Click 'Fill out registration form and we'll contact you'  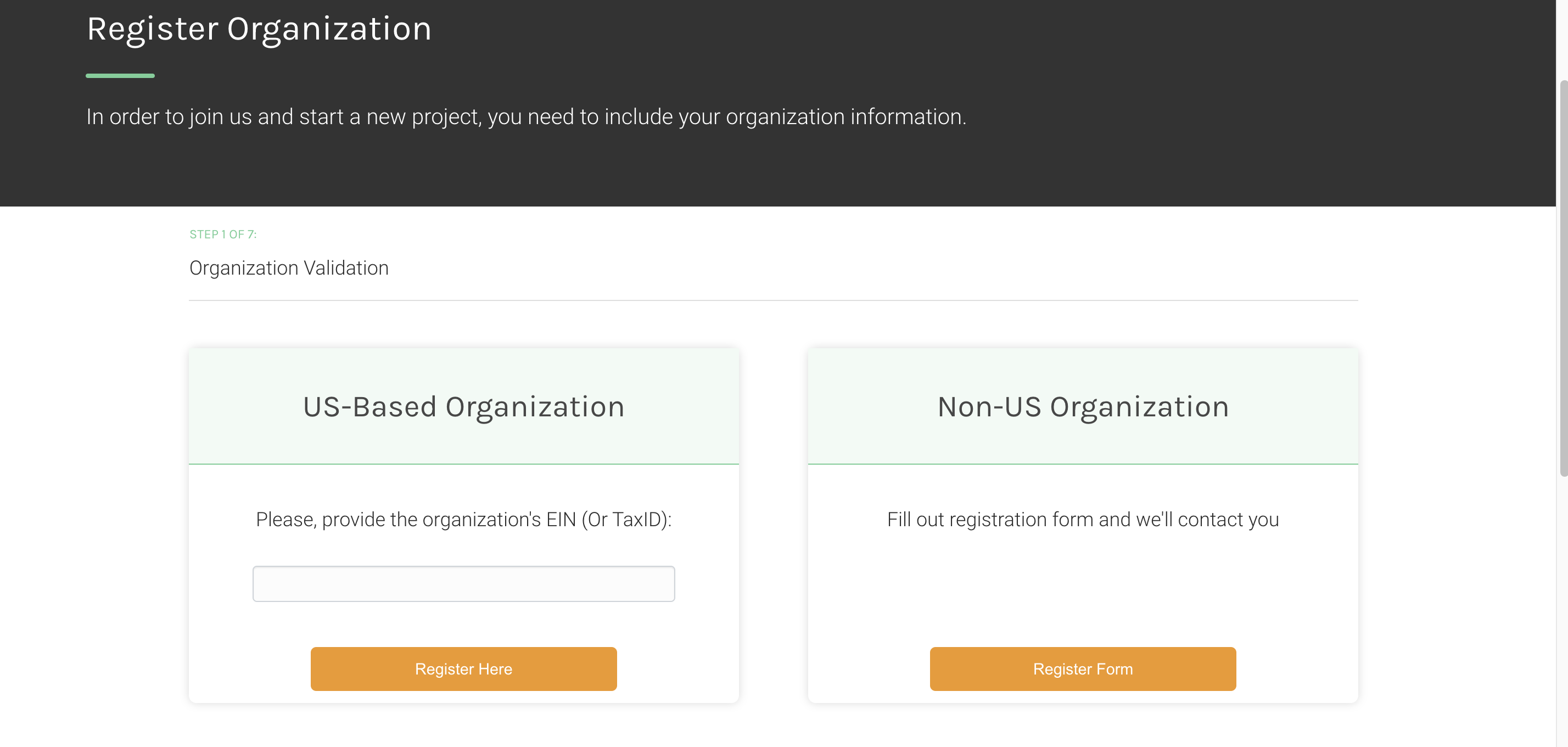pyautogui.click(x=1083, y=519)
